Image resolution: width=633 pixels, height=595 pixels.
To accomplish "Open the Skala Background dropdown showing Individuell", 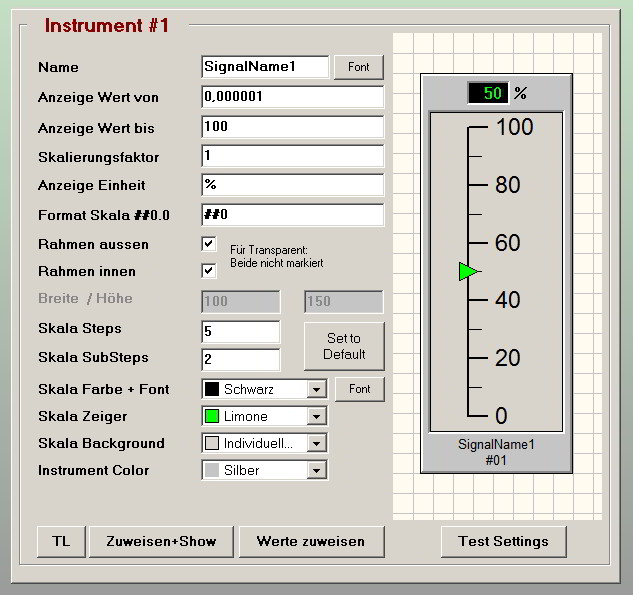I will 264,443.
